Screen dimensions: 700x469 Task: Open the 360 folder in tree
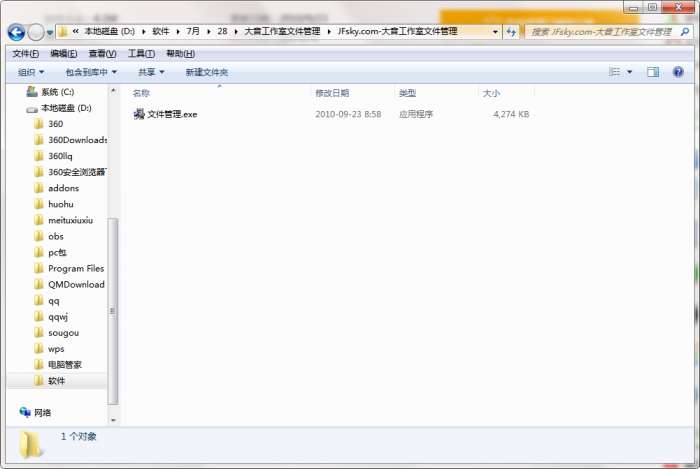coord(55,124)
